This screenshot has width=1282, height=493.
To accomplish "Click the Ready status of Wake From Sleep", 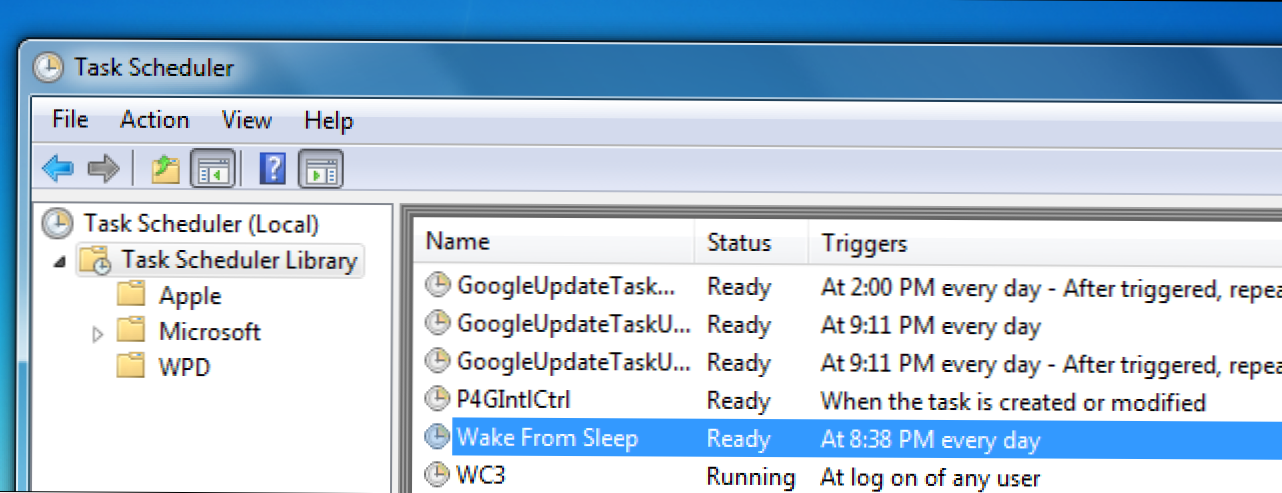I will point(739,440).
